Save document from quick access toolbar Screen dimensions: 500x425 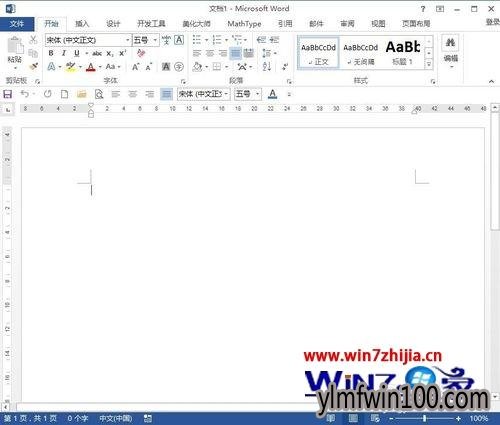coord(7,94)
